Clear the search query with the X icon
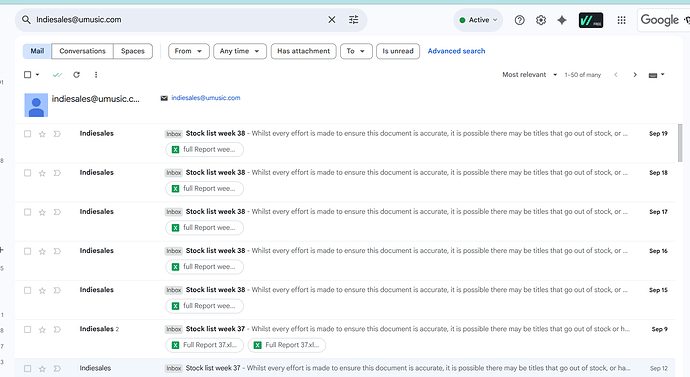The image size is (690, 377). pos(332,20)
